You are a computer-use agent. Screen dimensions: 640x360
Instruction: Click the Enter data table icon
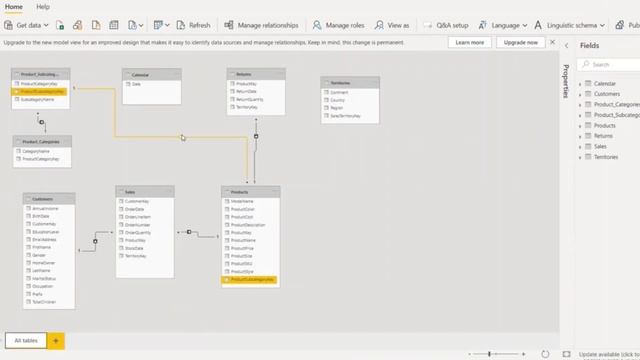click(114, 25)
